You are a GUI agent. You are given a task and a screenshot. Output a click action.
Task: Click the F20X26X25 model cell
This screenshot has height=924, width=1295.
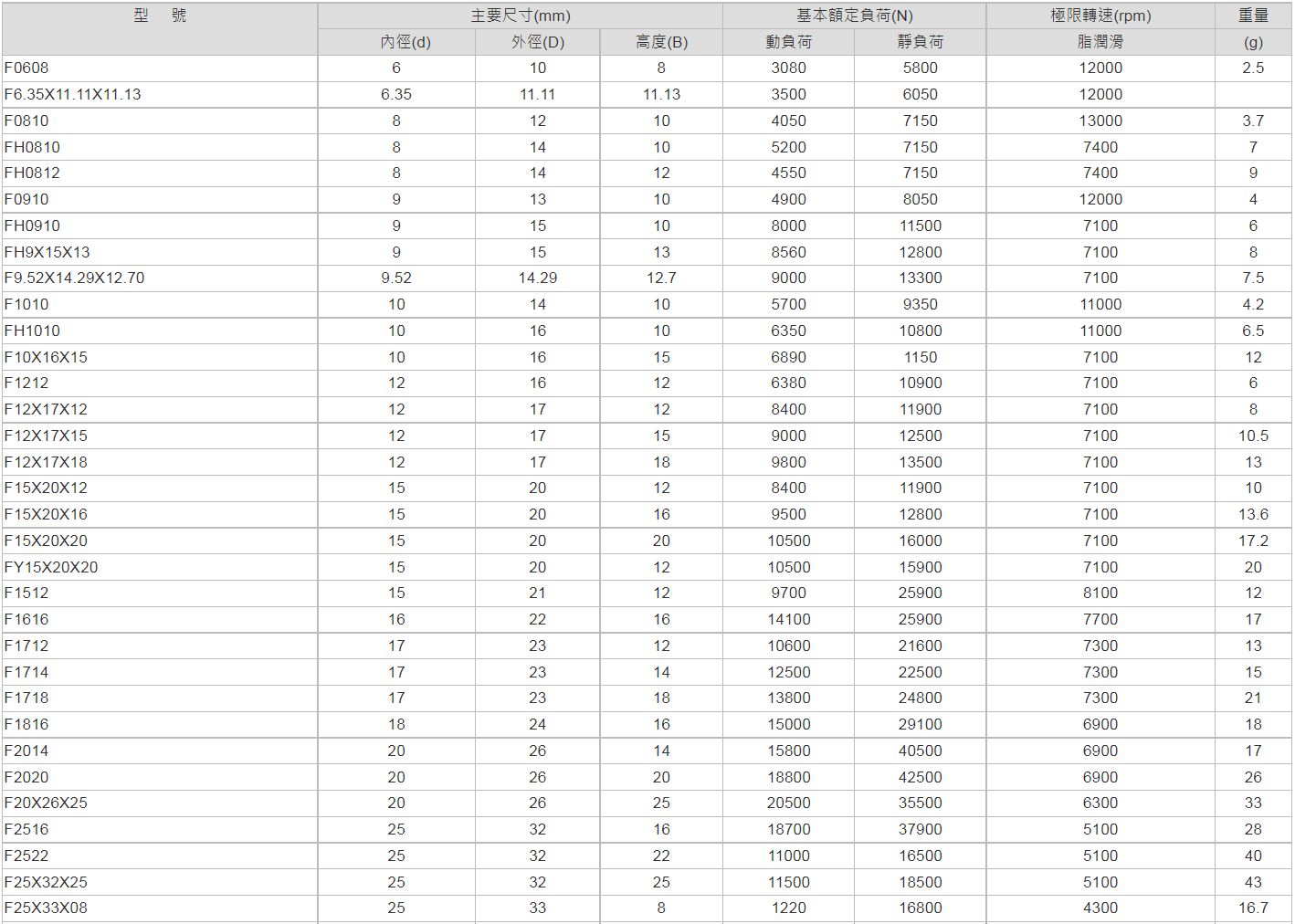point(46,803)
